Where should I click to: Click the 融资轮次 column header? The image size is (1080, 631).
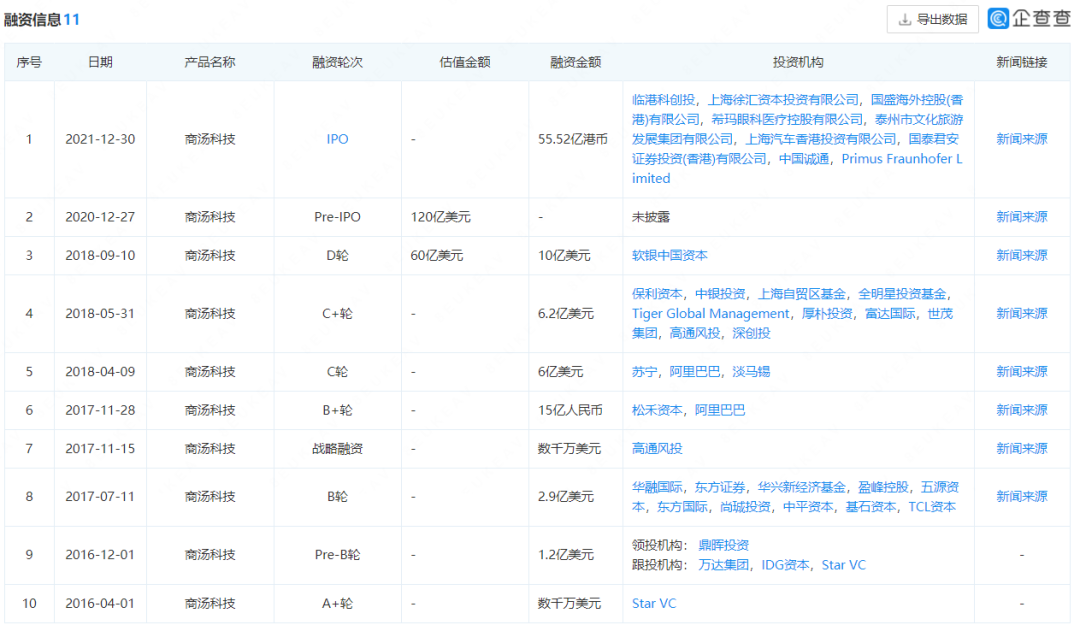pyautogui.click(x=338, y=63)
